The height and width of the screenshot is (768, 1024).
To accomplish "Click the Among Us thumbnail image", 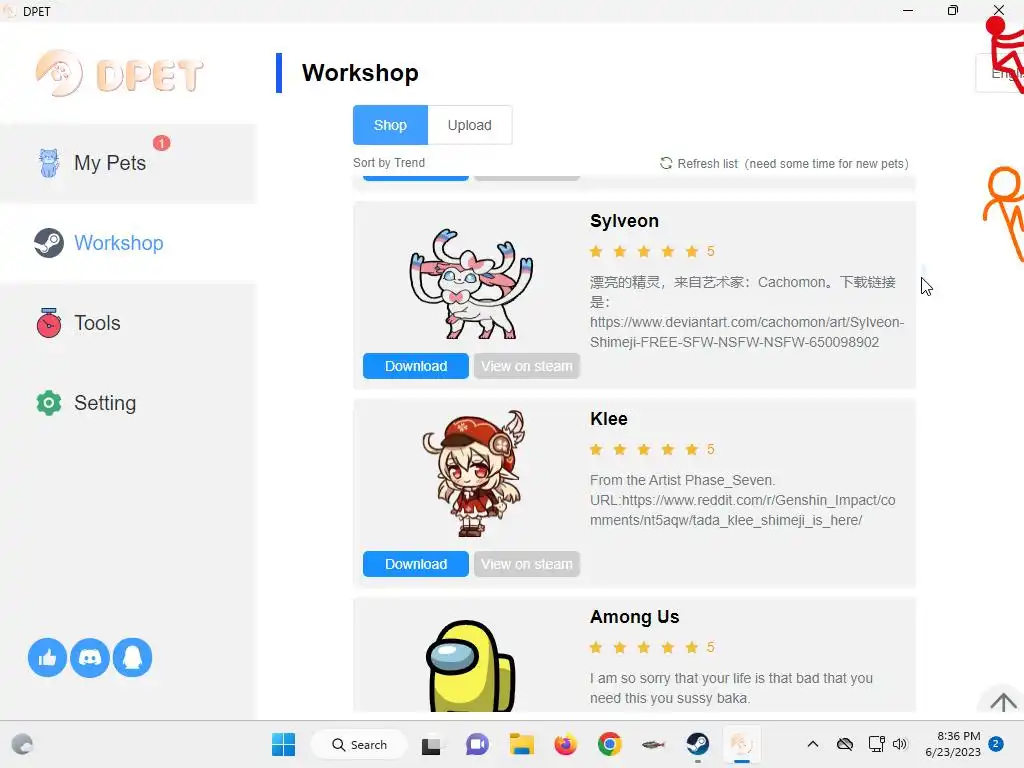I will pos(470,666).
